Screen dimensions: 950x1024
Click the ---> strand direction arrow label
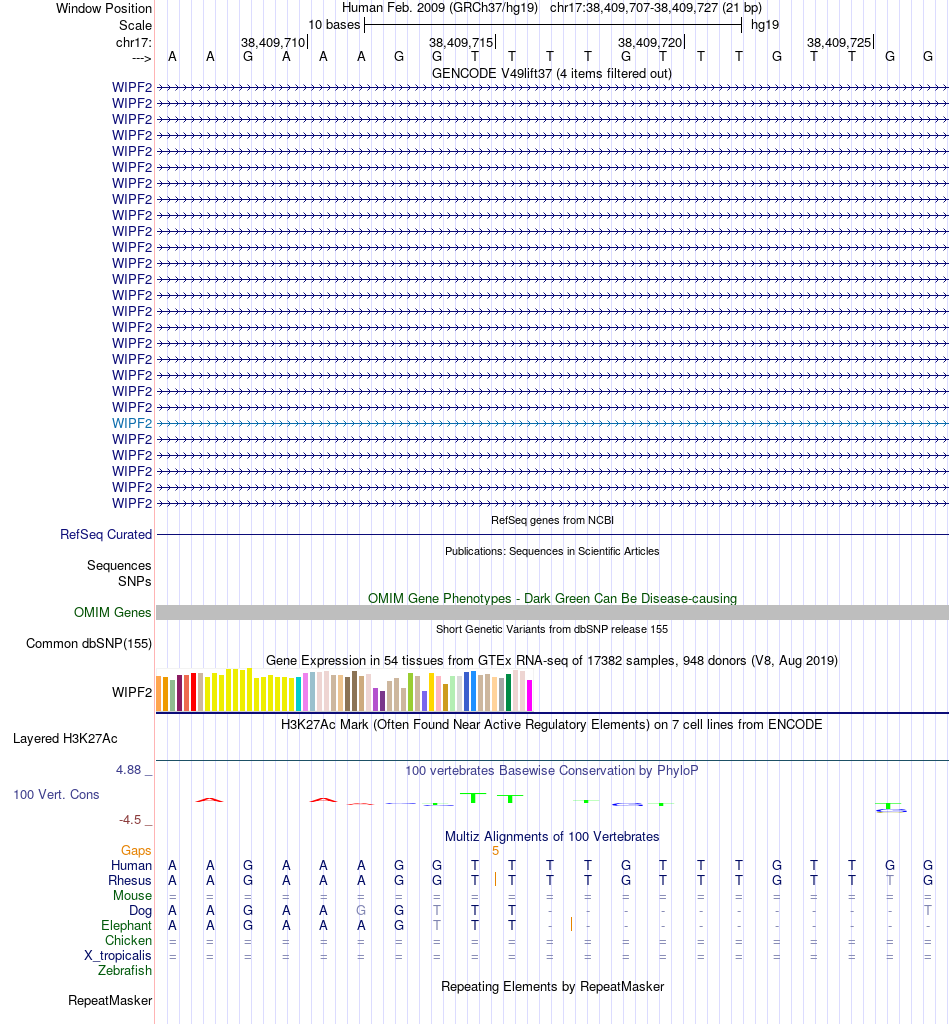142,59
